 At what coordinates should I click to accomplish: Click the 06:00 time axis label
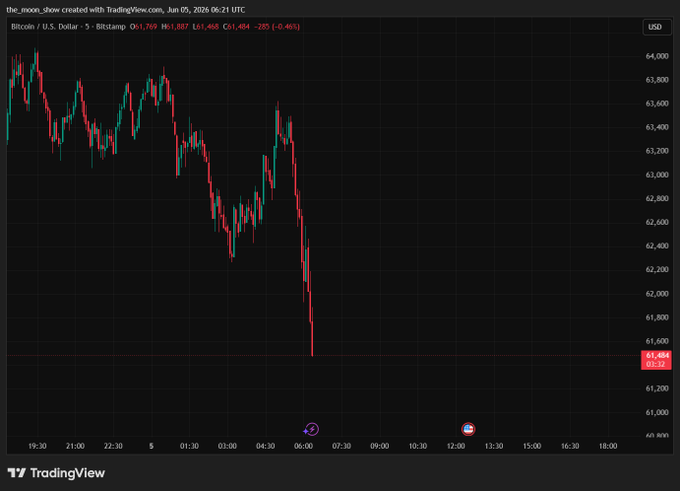click(303, 446)
